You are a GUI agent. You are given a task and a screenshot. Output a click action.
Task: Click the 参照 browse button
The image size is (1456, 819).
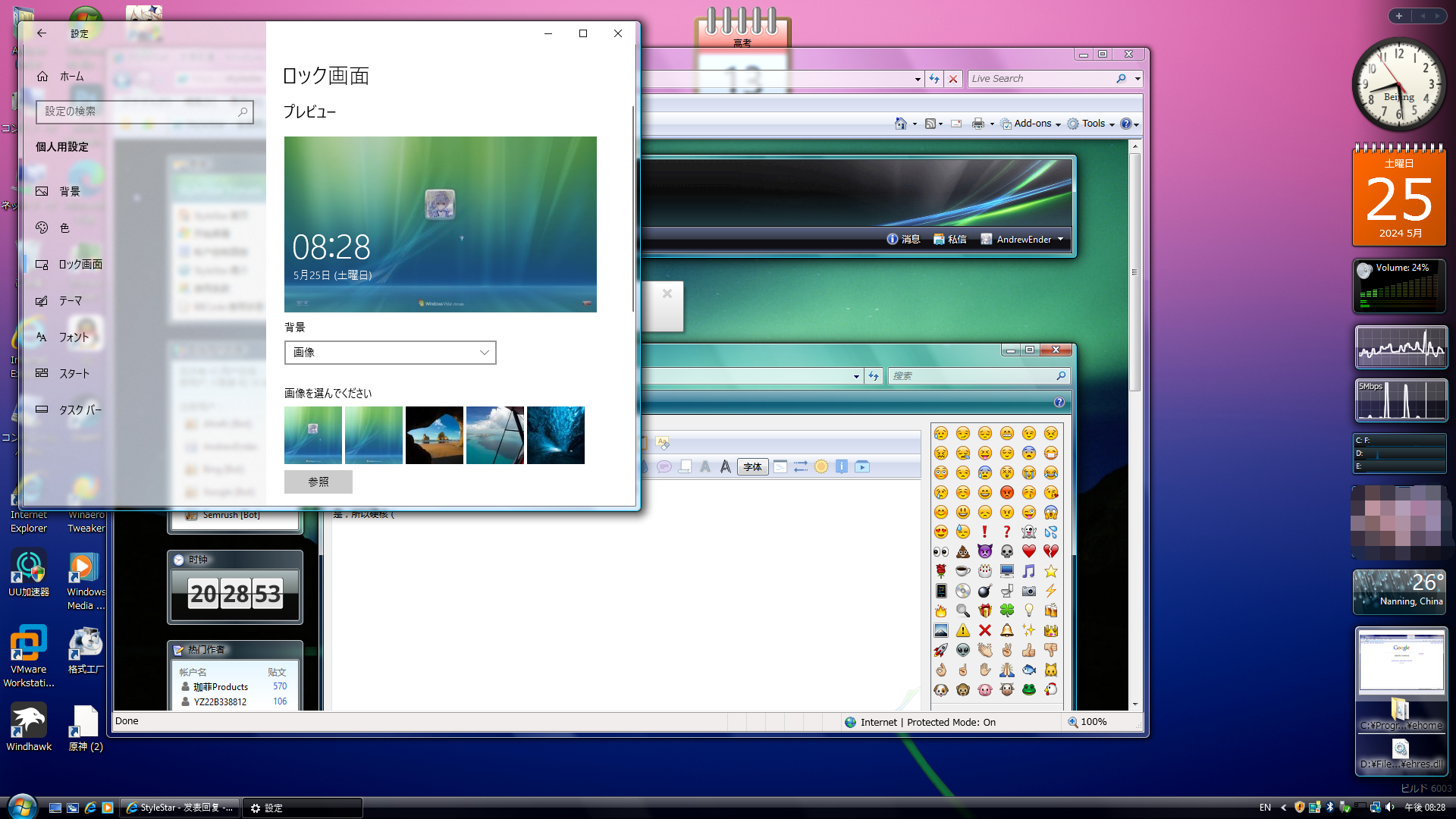[318, 482]
